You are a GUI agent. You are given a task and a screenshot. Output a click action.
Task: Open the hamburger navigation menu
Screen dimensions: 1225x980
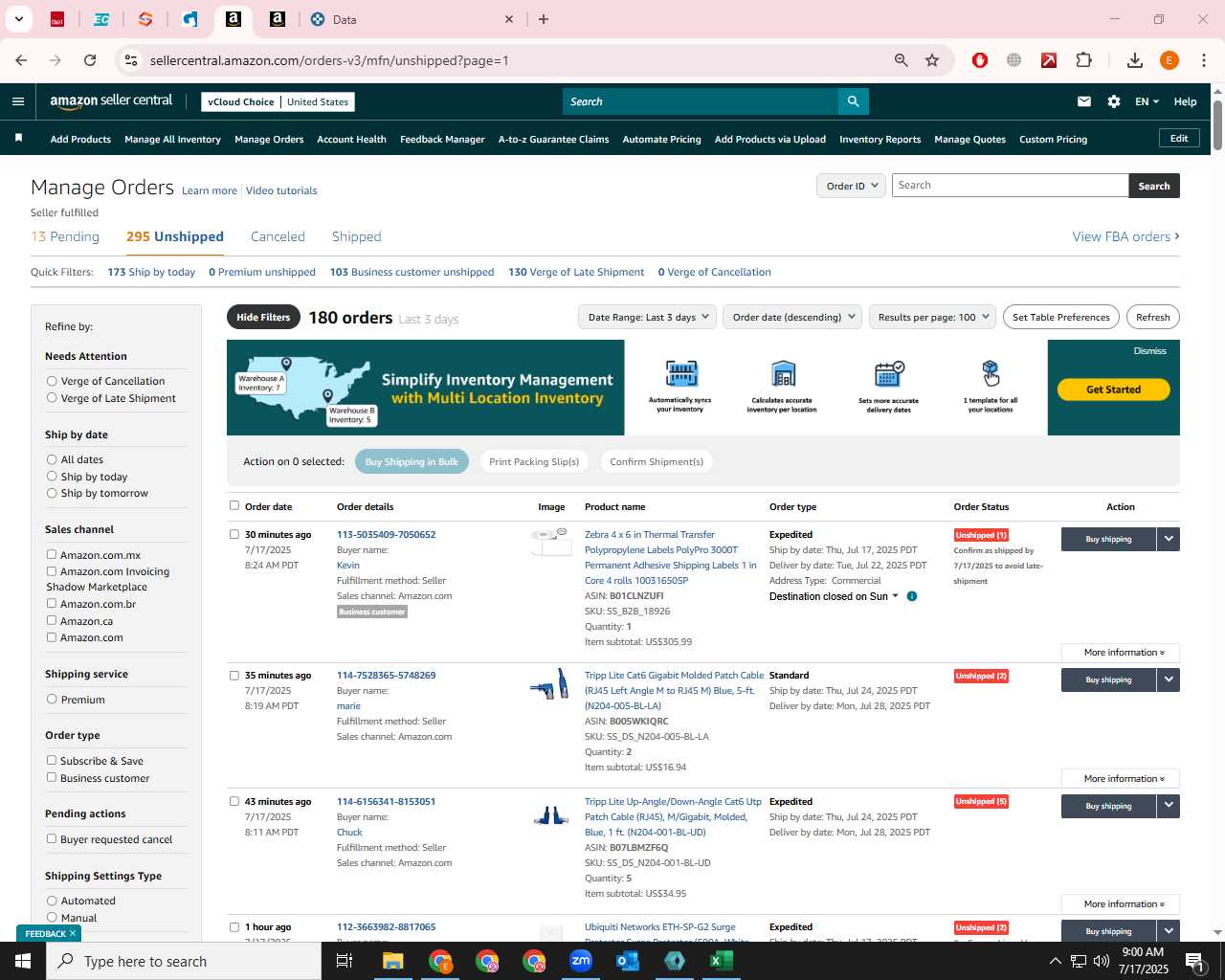click(x=18, y=101)
